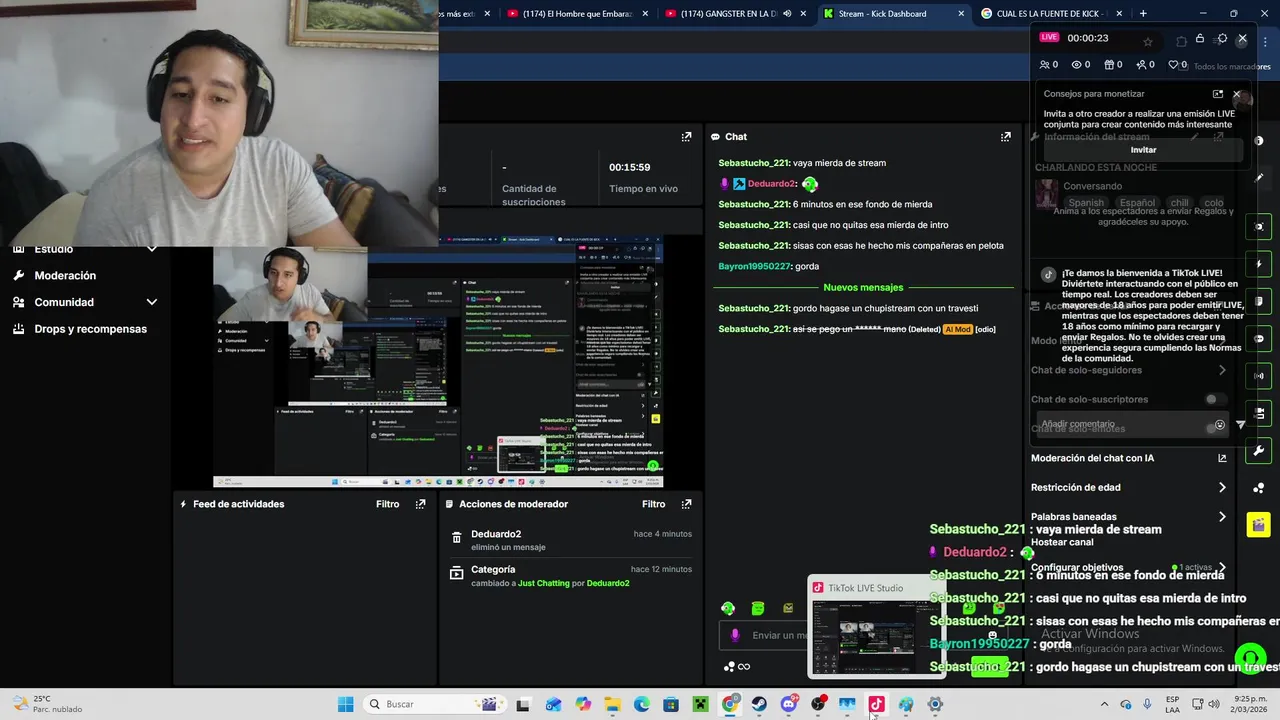Click the viewers eye count icon
The width and height of the screenshot is (1280, 720).
1076,65
